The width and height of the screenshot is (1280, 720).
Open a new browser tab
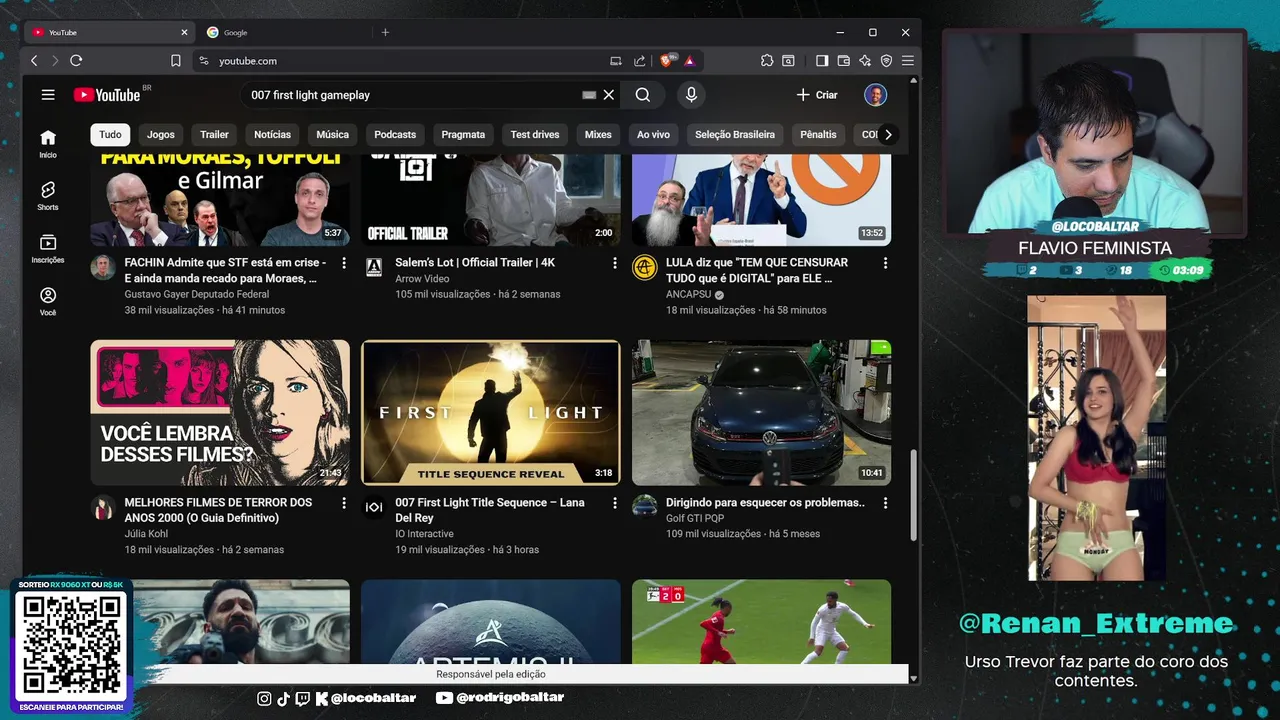tap(385, 32)
